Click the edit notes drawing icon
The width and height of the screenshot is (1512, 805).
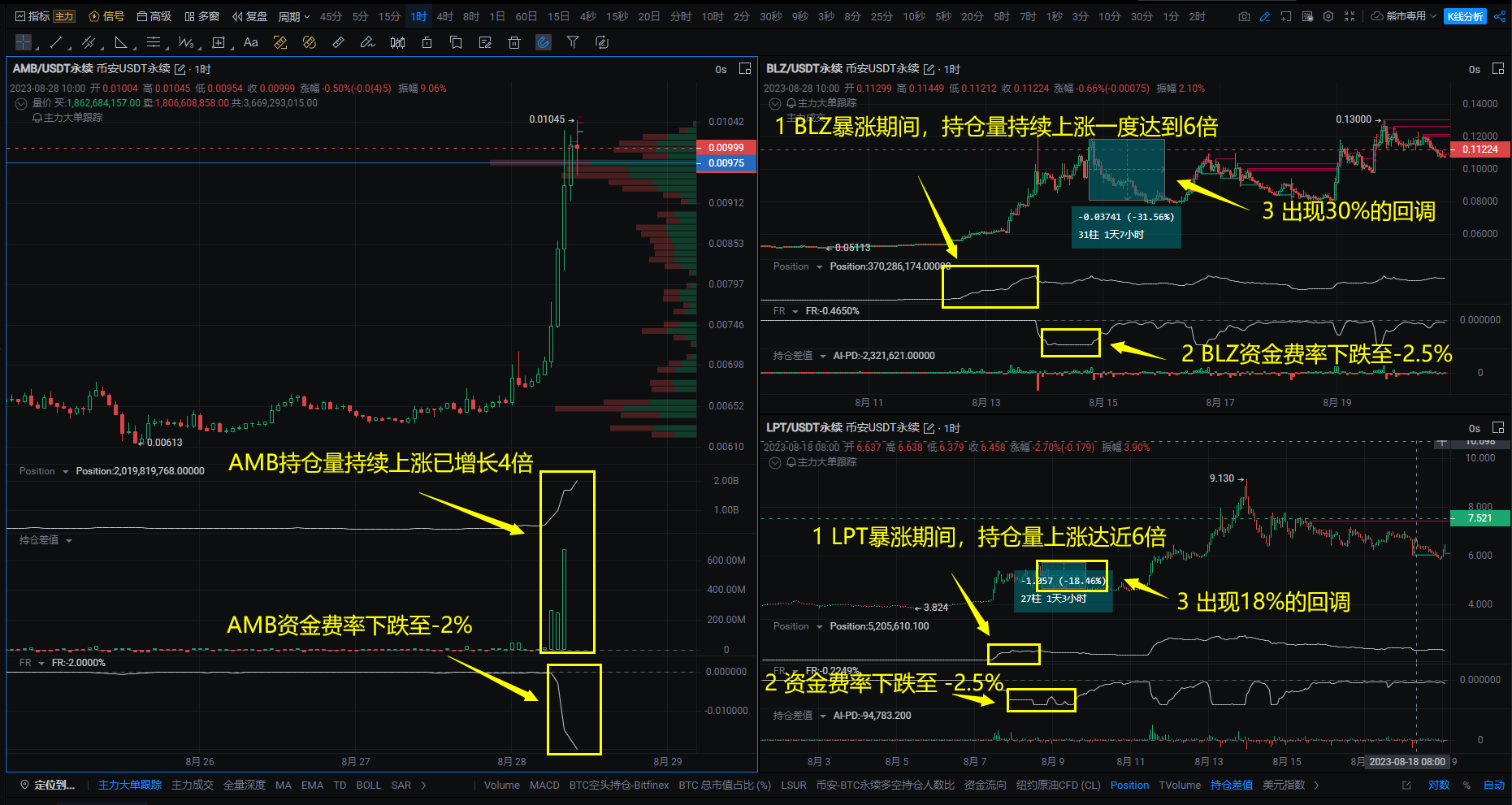click(x=485, y=42)
